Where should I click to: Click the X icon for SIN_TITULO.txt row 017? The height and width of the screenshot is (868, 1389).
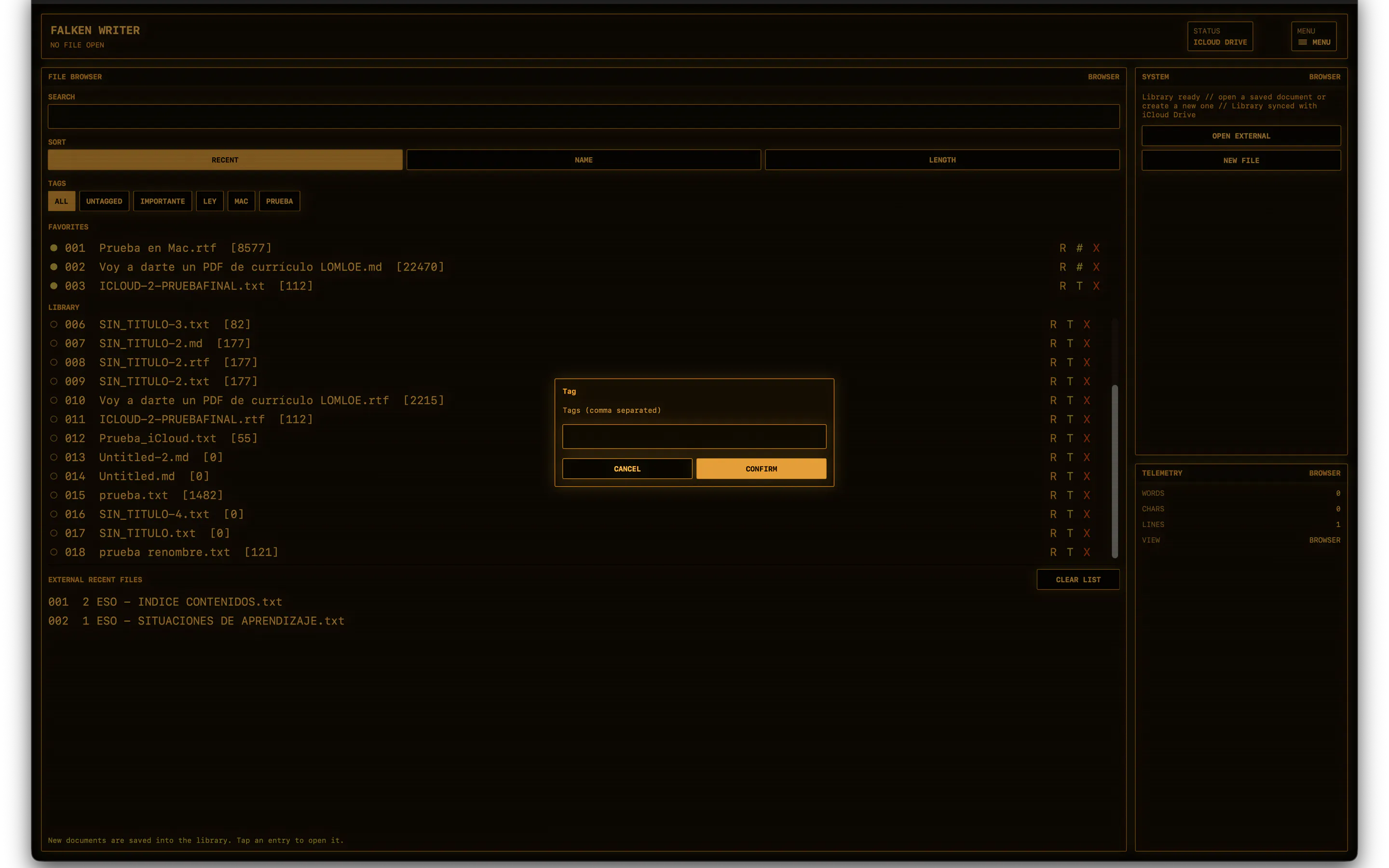coord(1087,533)
